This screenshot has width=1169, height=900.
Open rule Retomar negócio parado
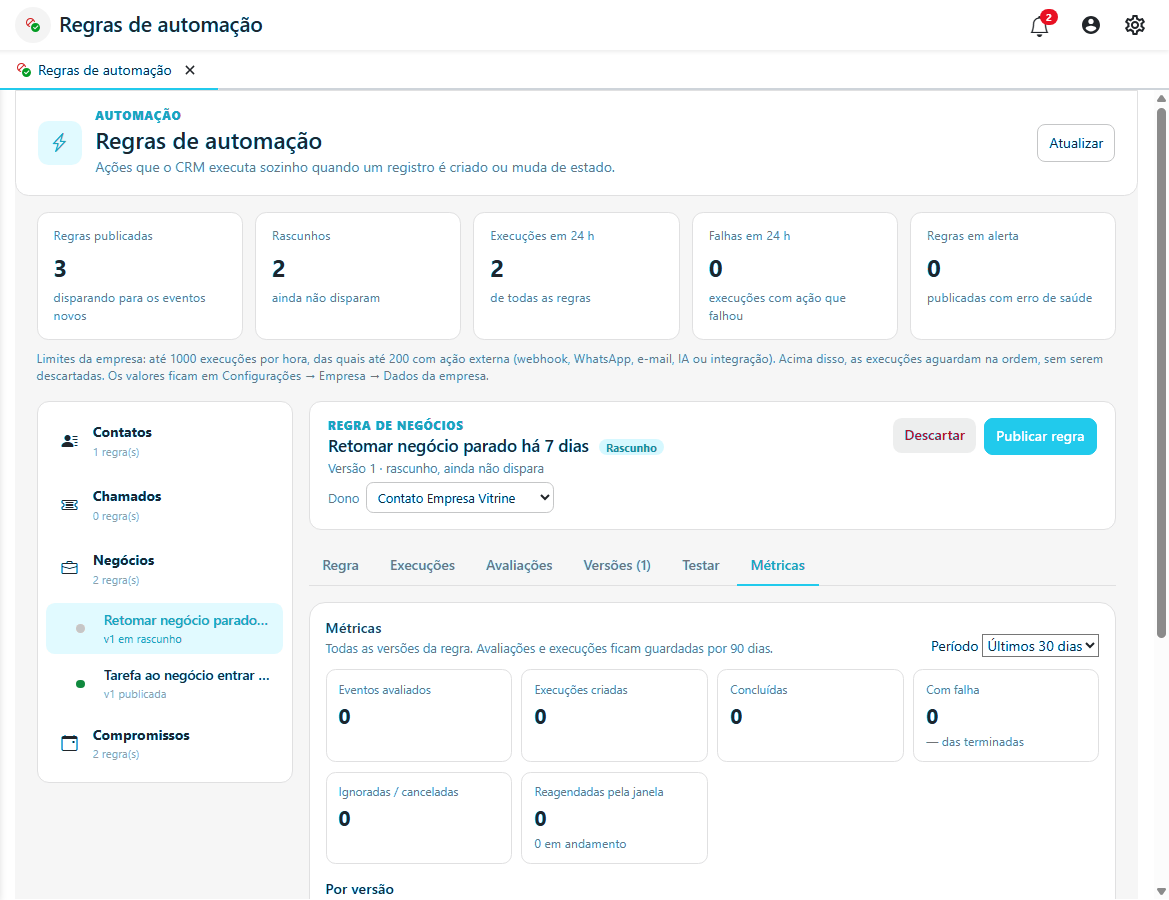click(x=165, y=629)
